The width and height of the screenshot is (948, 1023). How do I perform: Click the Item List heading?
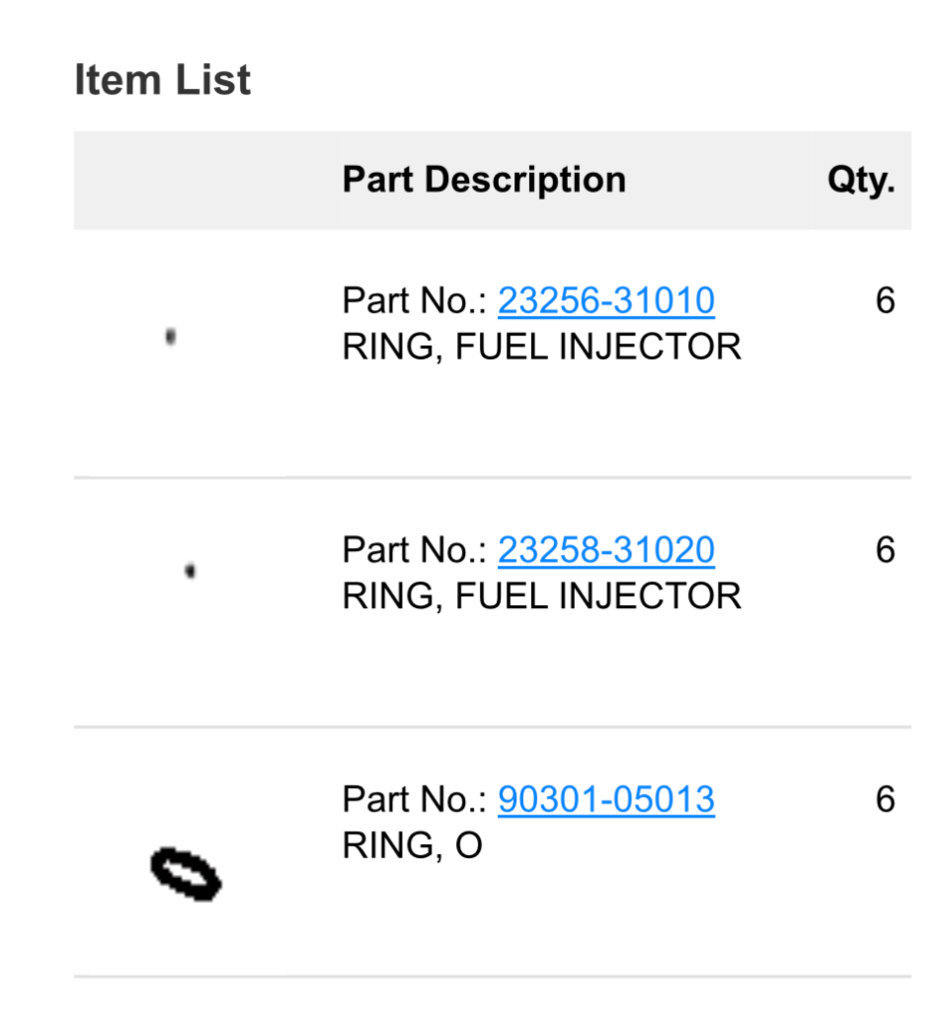162,80
